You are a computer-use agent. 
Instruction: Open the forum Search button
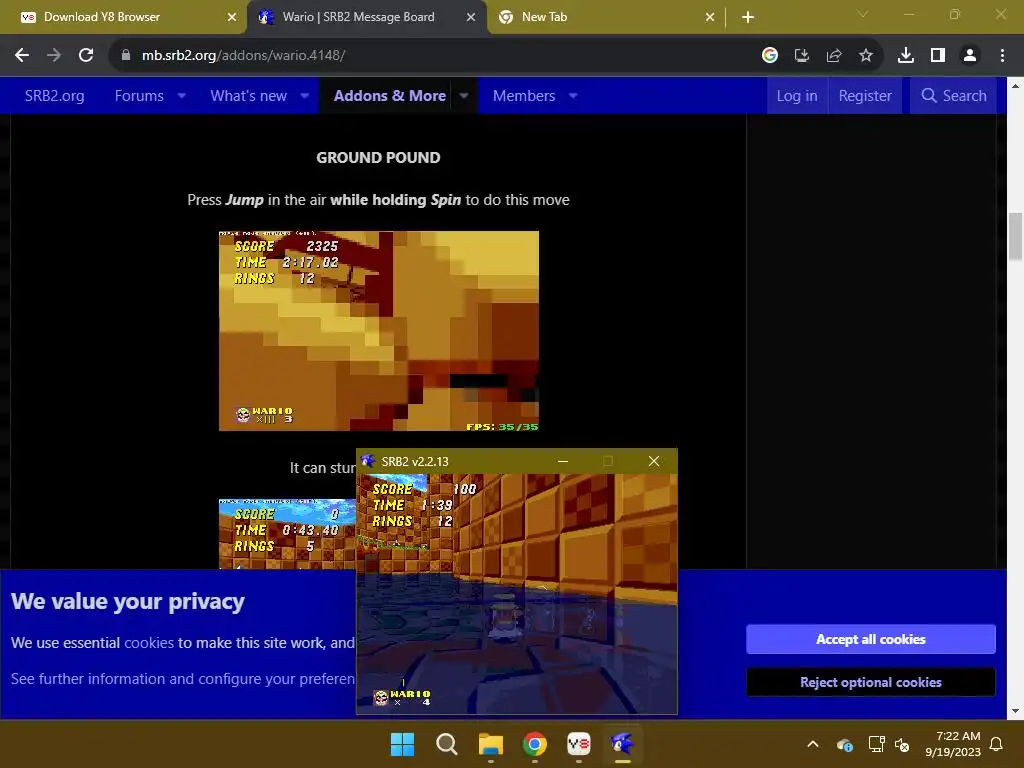[x=953, y=96]
